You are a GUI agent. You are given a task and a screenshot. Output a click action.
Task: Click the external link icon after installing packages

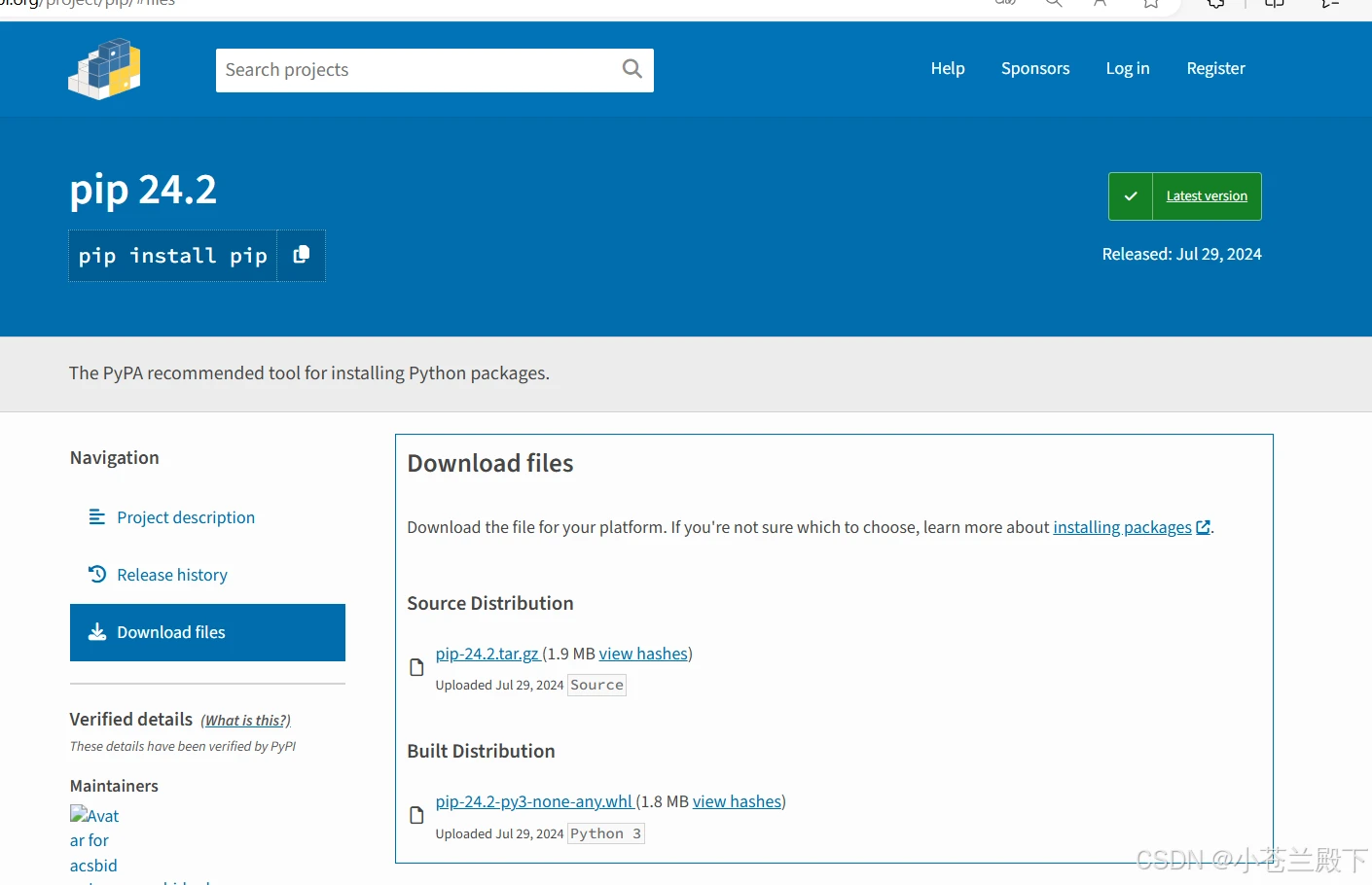(1204, 527)
